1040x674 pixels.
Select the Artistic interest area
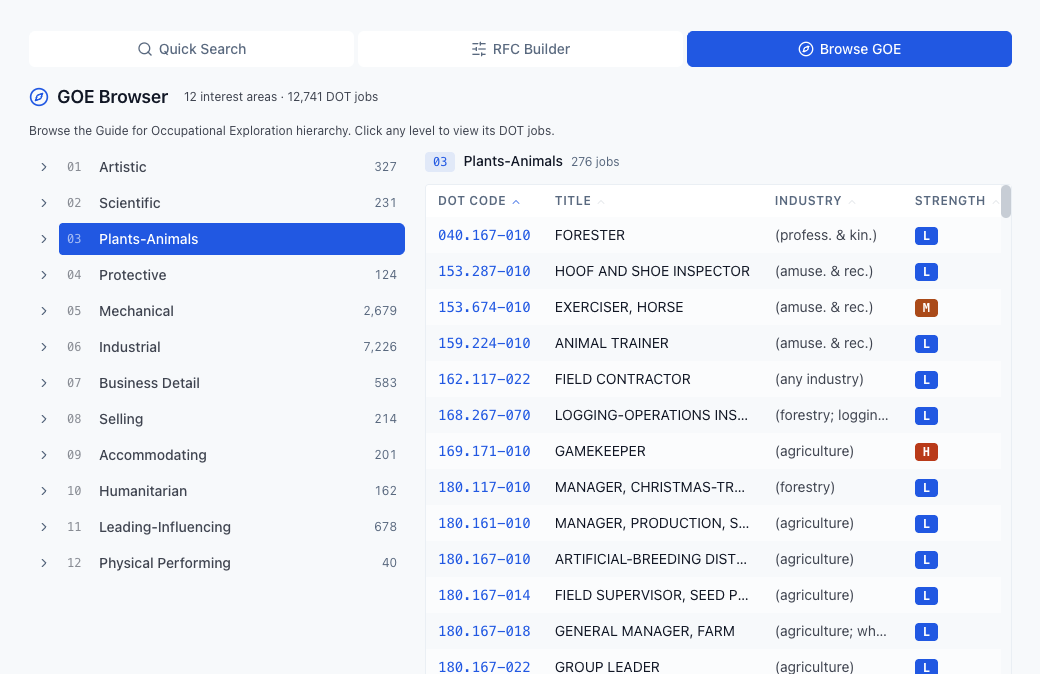[231, 167]
